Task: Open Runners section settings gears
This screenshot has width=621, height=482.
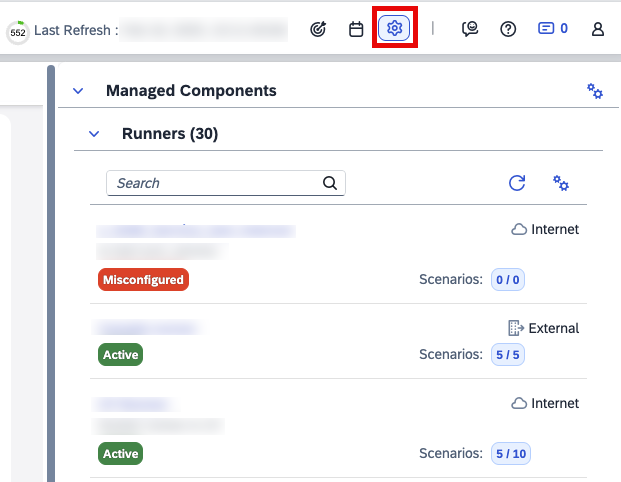Action: pos(561,183)
